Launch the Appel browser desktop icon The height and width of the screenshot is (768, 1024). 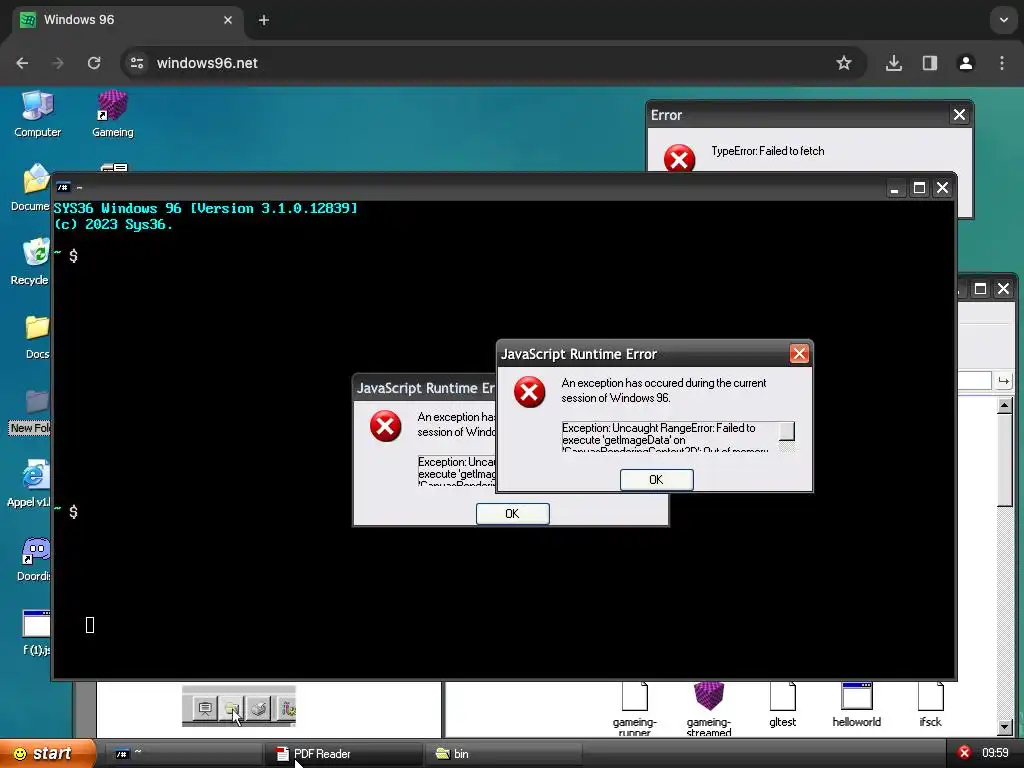[x=31, y=484]
